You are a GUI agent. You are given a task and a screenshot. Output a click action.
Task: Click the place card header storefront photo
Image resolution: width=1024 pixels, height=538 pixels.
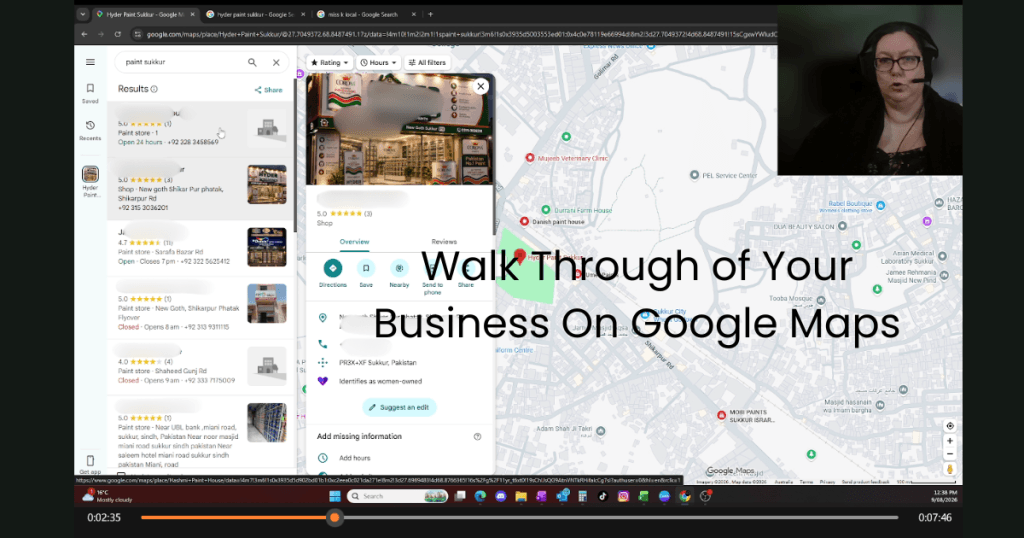(400, 129)
